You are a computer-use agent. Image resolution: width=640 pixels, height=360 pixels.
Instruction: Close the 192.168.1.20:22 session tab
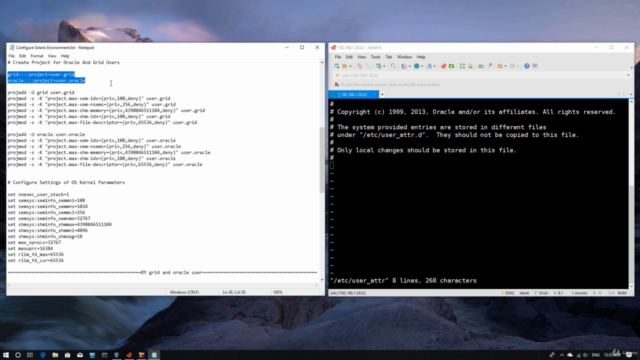tap(375, 95)
